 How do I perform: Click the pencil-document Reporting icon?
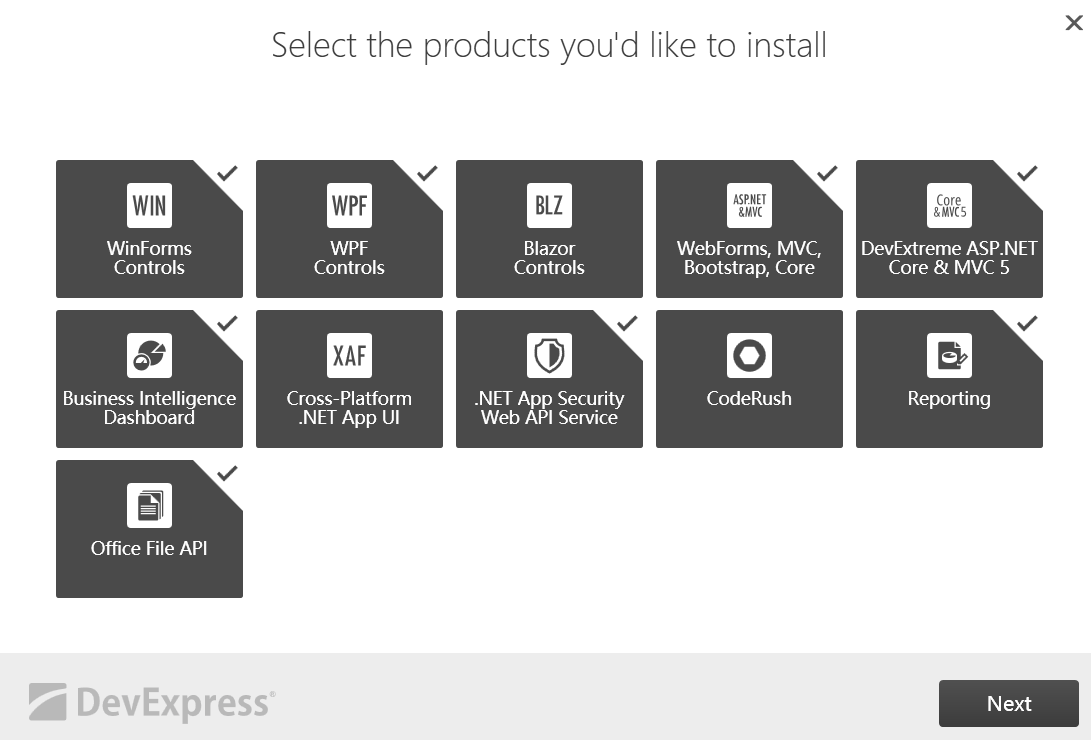tap(949, 355)
